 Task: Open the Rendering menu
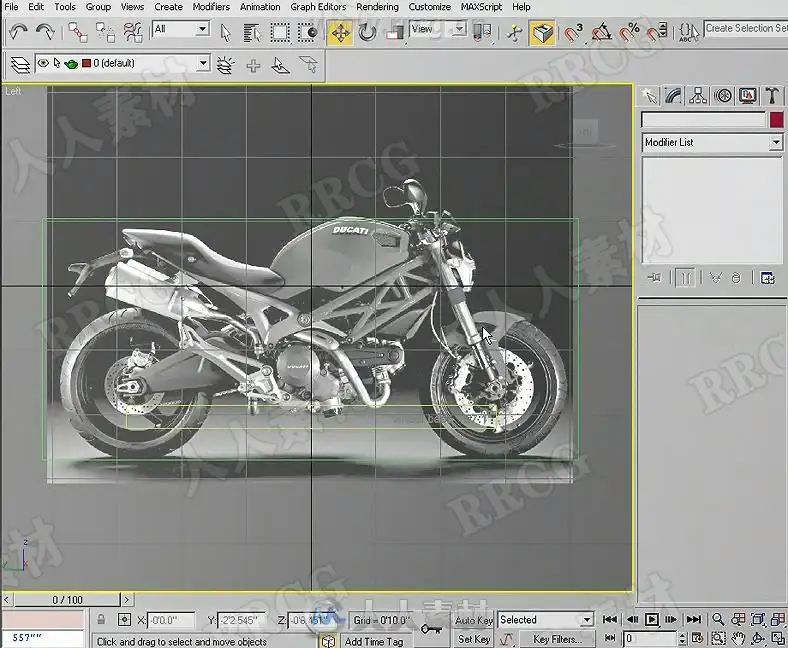coord(377,7)
